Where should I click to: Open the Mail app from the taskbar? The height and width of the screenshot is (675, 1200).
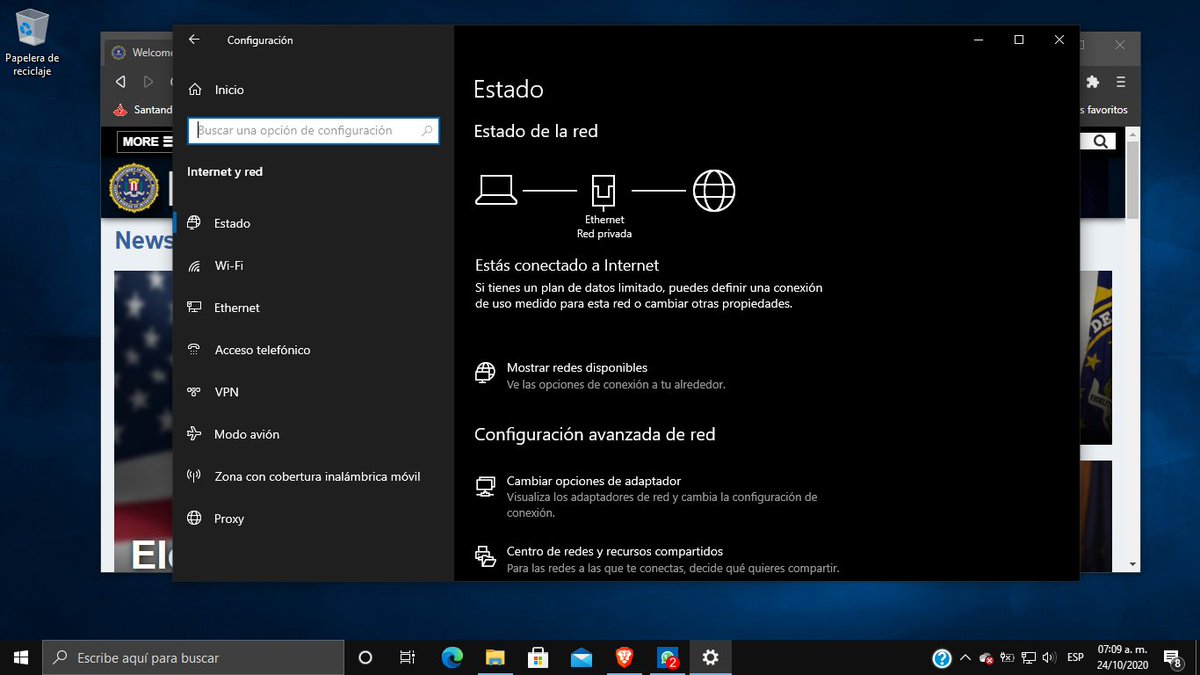pyautogui.click(x=581, y=658)
